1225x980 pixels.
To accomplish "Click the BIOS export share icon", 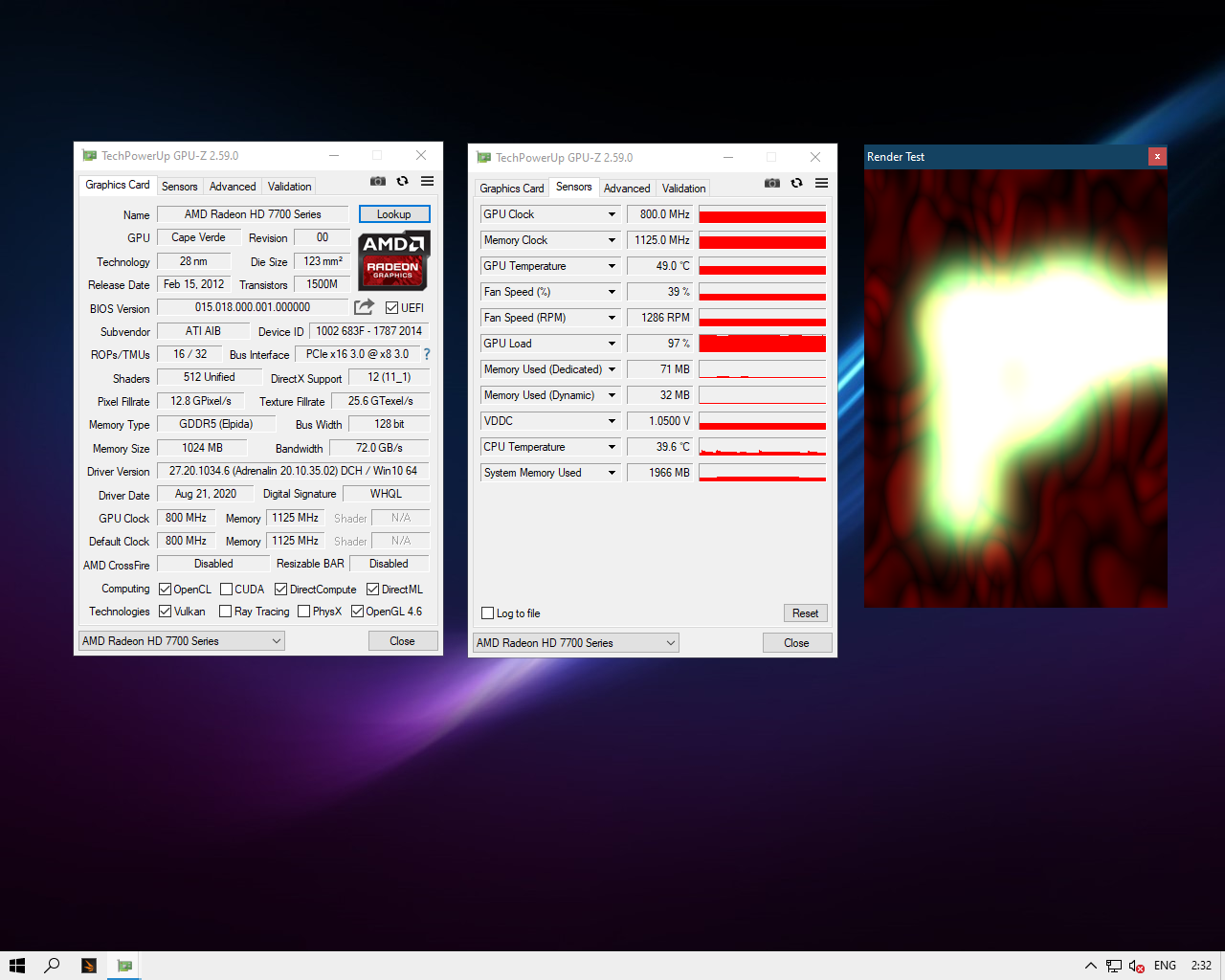I will (x=364, y=307).
